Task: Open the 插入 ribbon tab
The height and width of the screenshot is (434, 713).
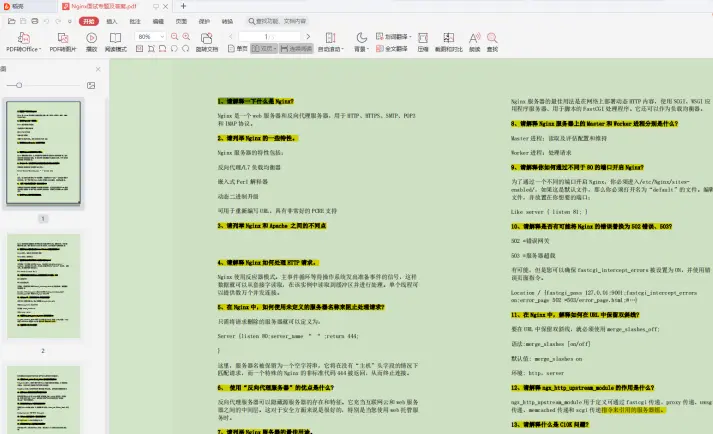Action: tap(112, 21)
